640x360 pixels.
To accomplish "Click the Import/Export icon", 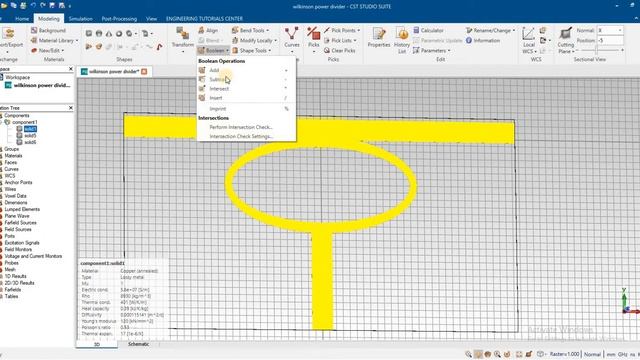I will tap(9, 34).
